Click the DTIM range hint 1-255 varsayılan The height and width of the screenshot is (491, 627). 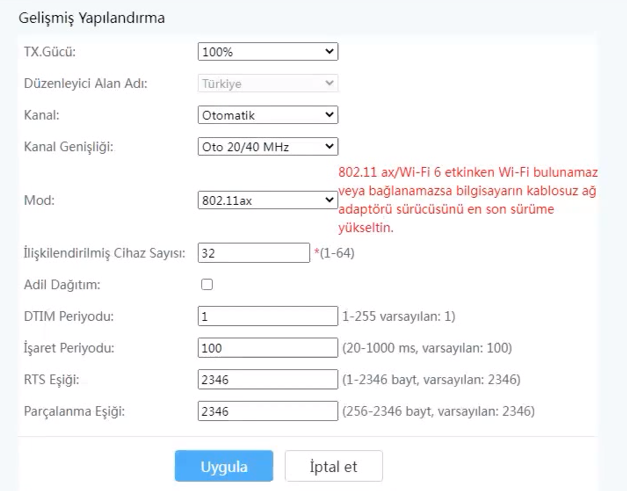(399, 317)
